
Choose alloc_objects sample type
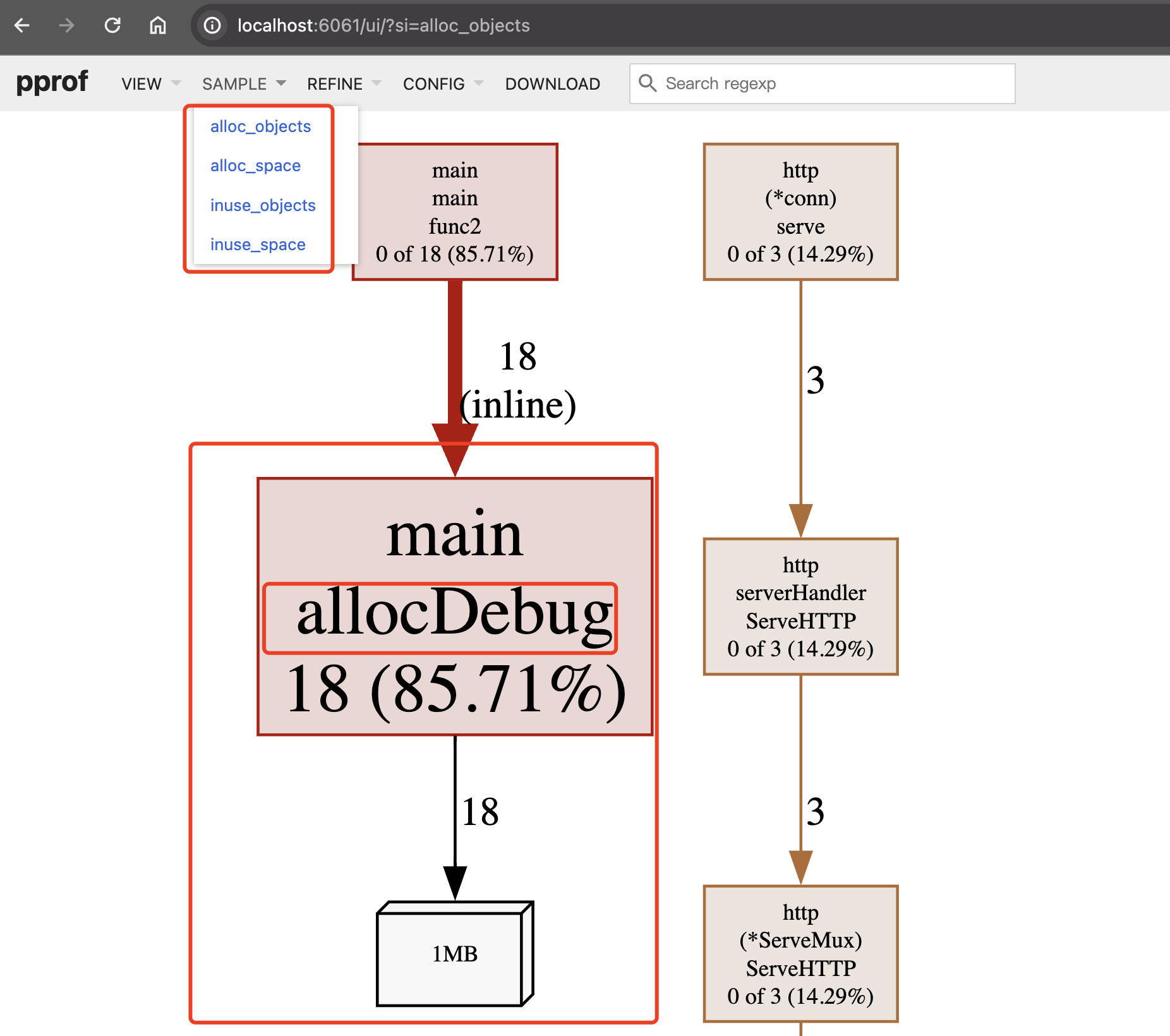coord(260,126)
